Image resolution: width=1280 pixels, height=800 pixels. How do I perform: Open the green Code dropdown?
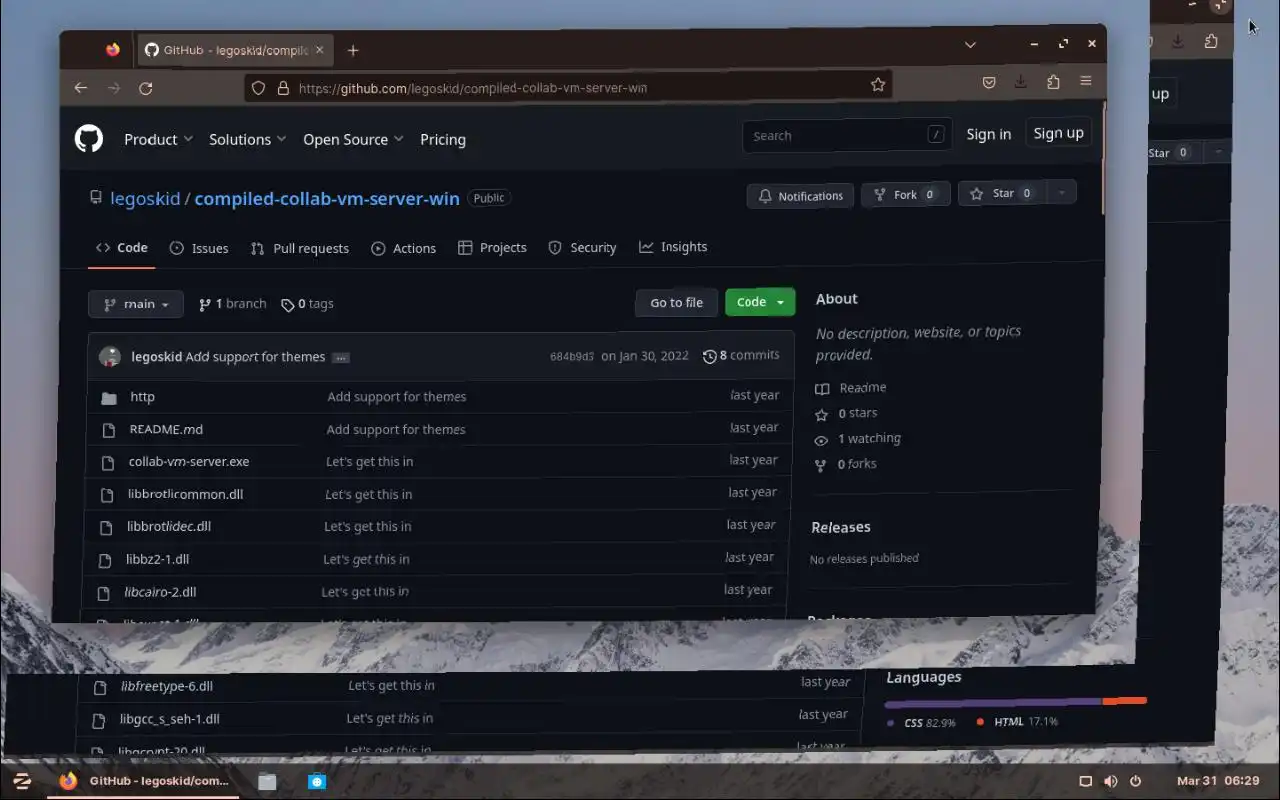[760, 301]
